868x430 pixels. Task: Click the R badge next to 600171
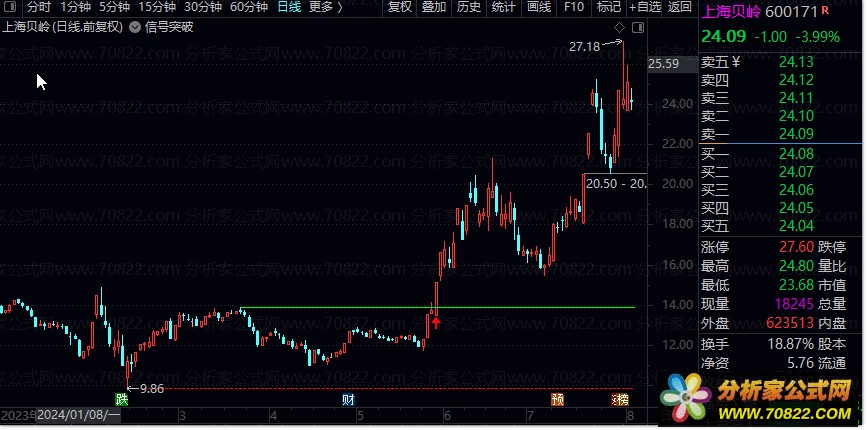click(x=825, y=10)
